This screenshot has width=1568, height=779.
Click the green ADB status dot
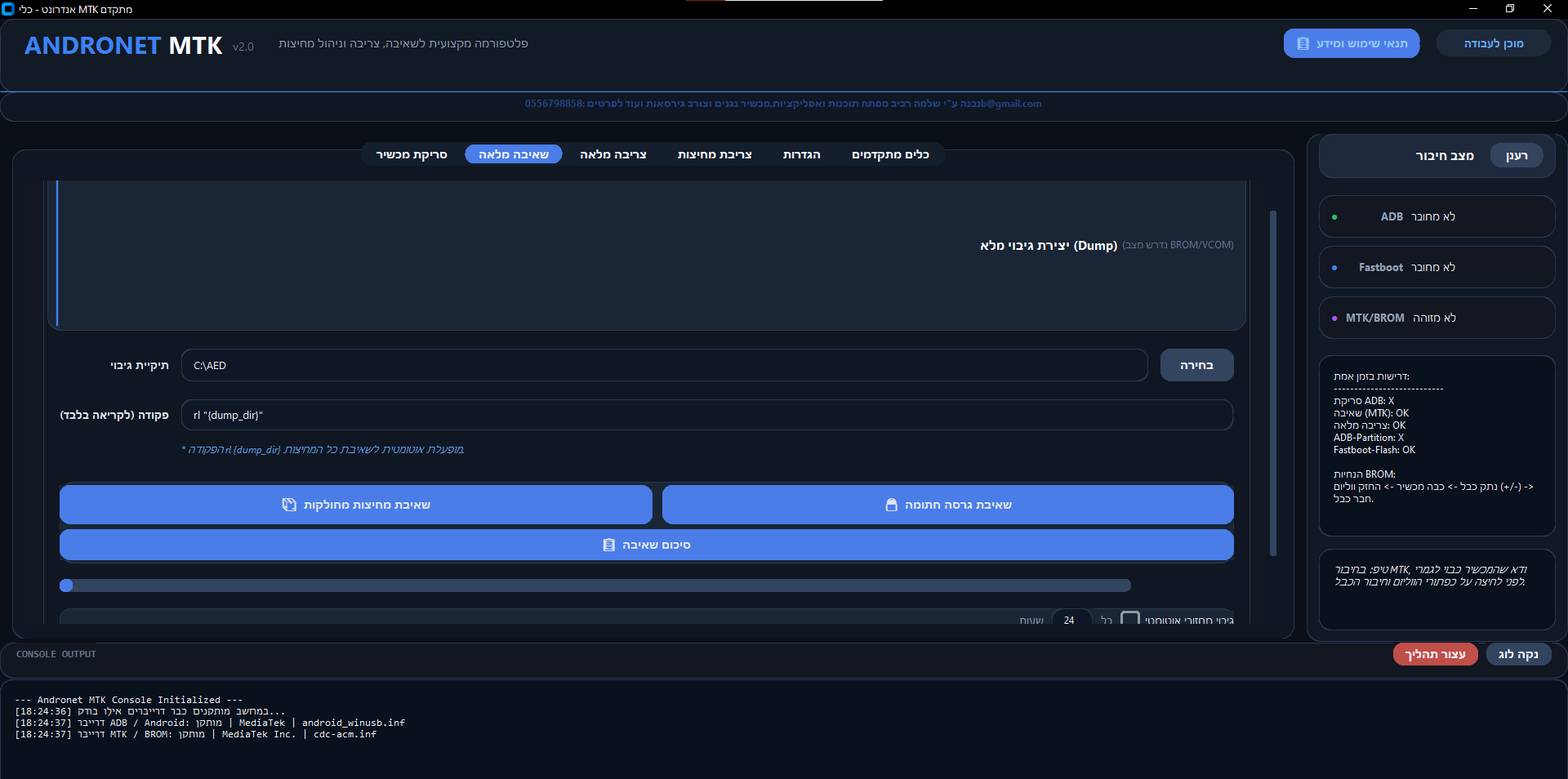1334,217
